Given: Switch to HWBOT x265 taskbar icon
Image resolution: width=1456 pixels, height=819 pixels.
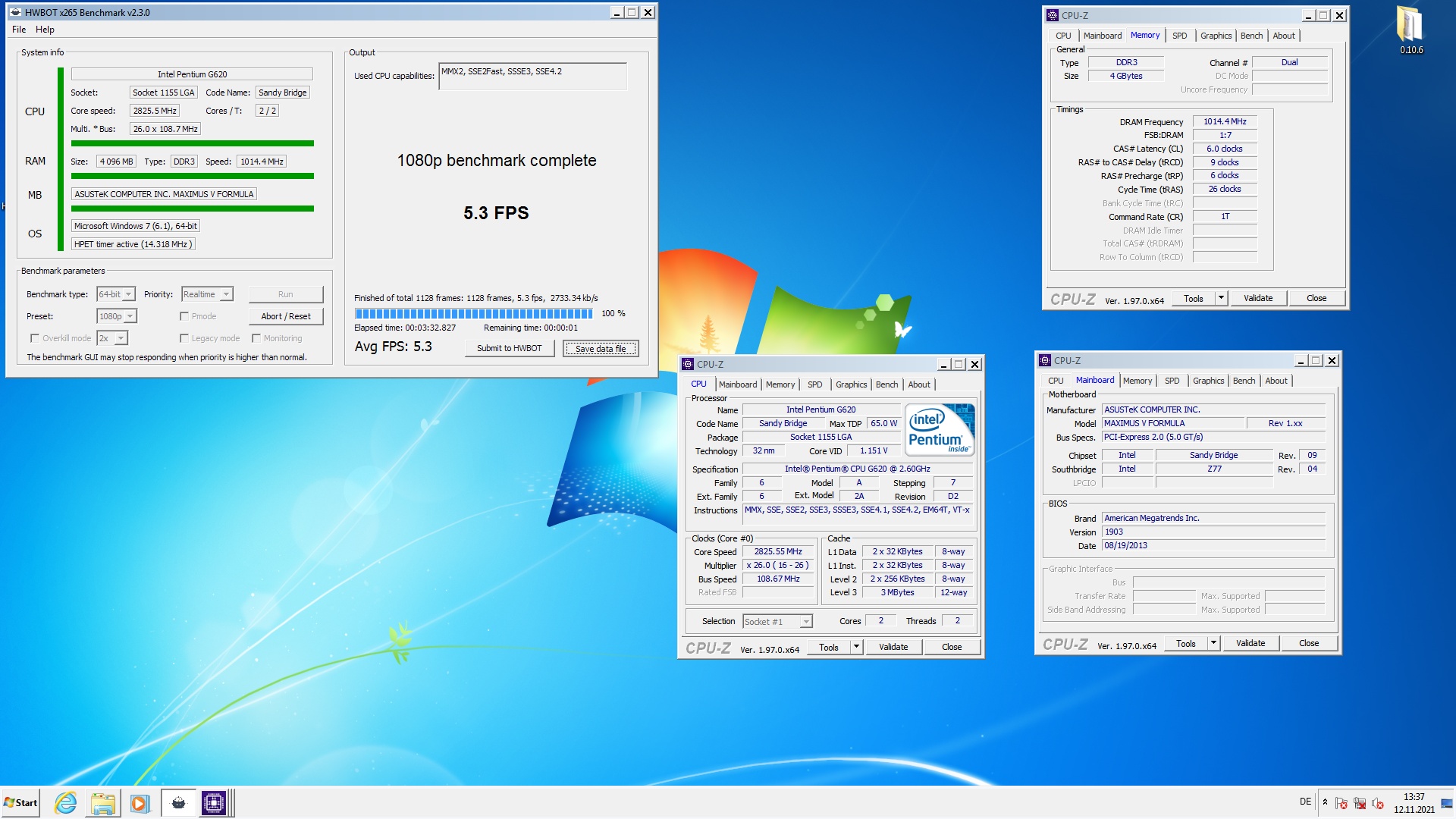Looking at the screenshot, I should pyautogui.click(x=178, y=803).
